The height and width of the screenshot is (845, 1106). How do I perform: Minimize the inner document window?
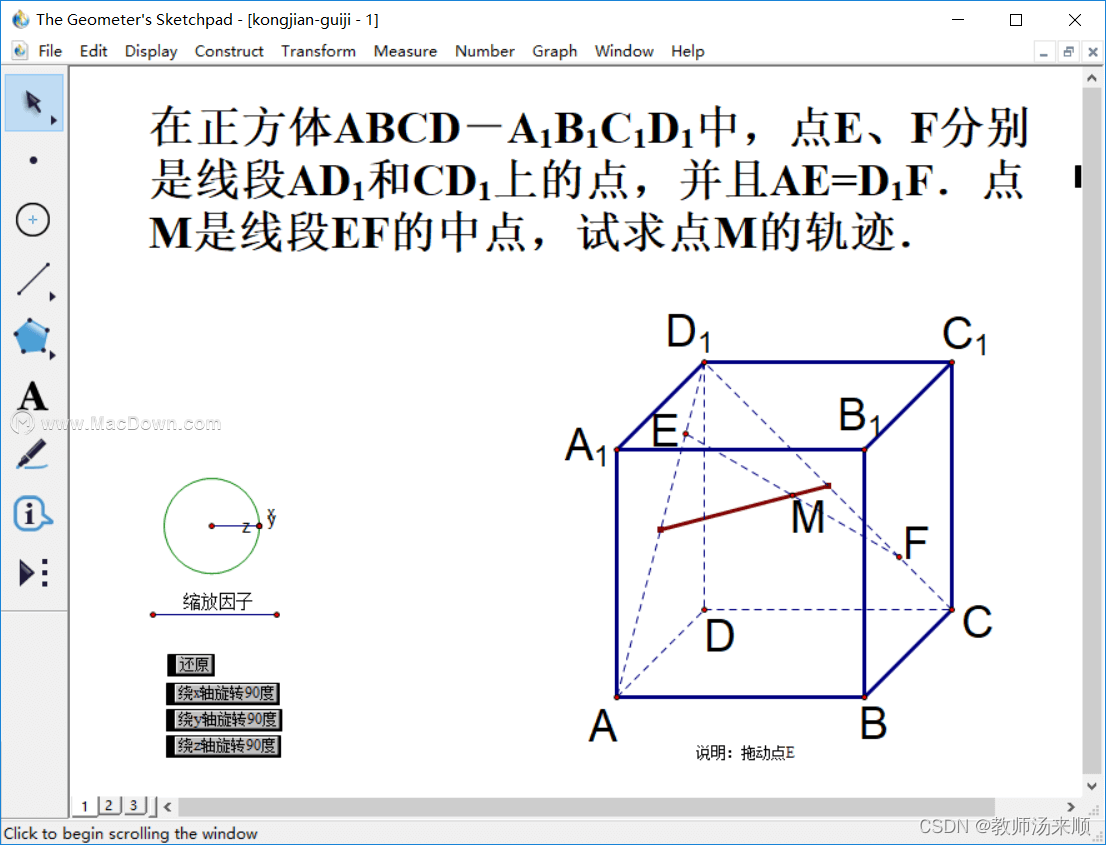pyautogui.click(x=1043, y=52)
